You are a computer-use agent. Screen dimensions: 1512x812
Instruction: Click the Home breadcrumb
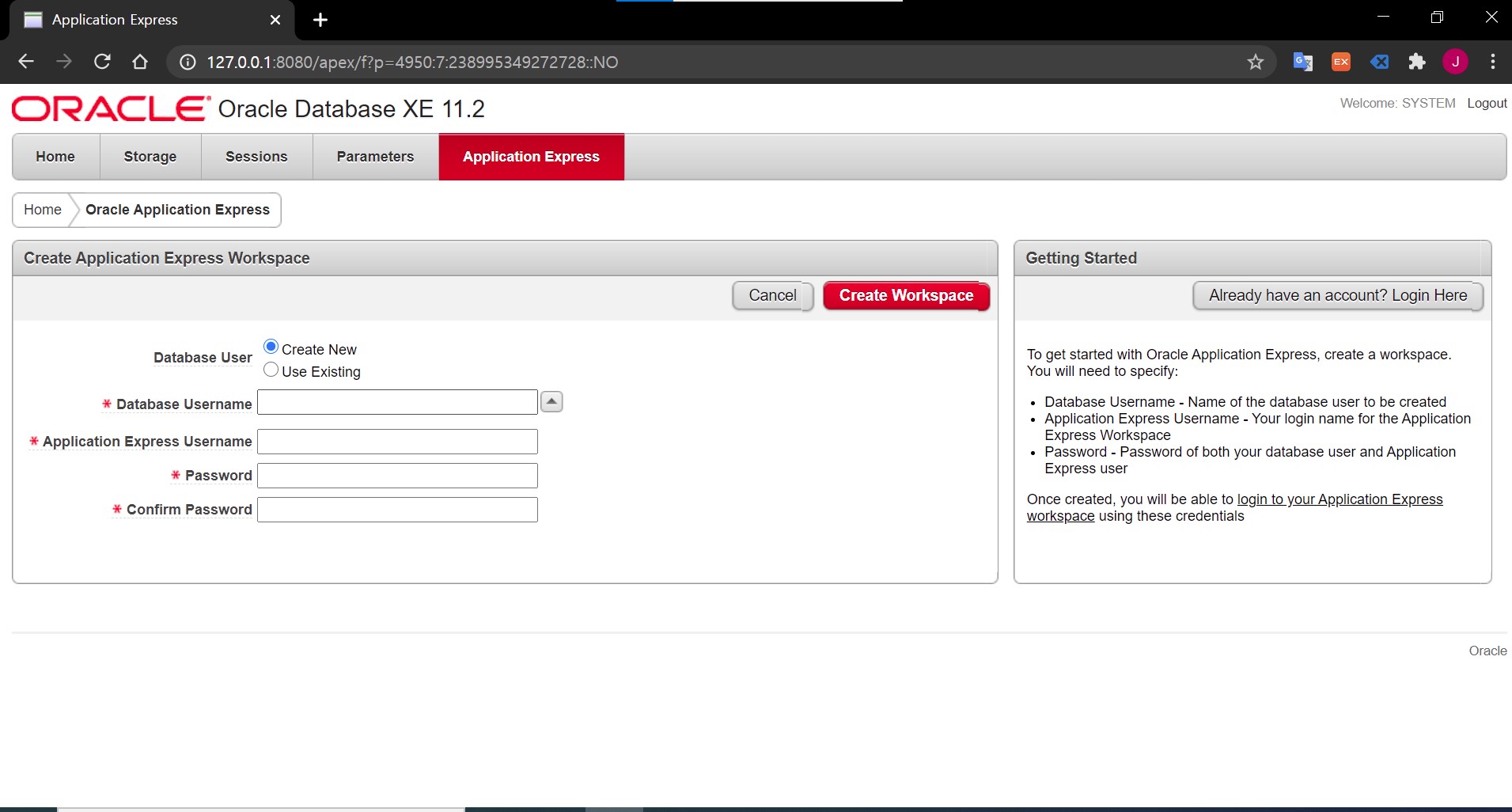point(43,210)
